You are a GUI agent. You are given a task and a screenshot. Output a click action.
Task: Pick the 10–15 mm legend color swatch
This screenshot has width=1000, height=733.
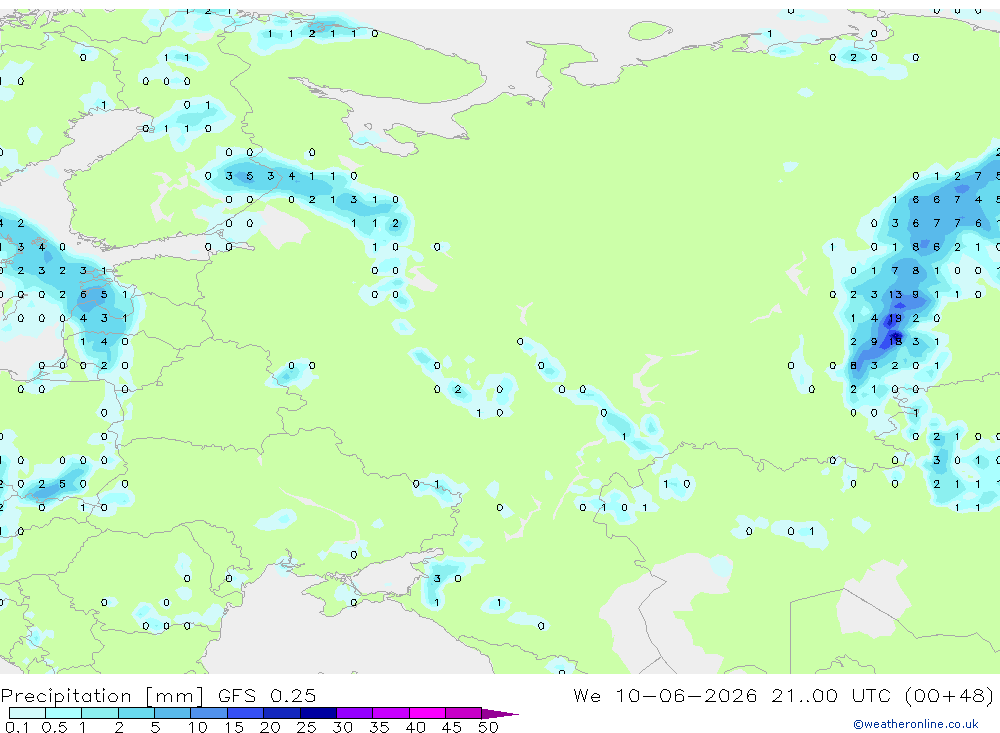tap(209, 713)
